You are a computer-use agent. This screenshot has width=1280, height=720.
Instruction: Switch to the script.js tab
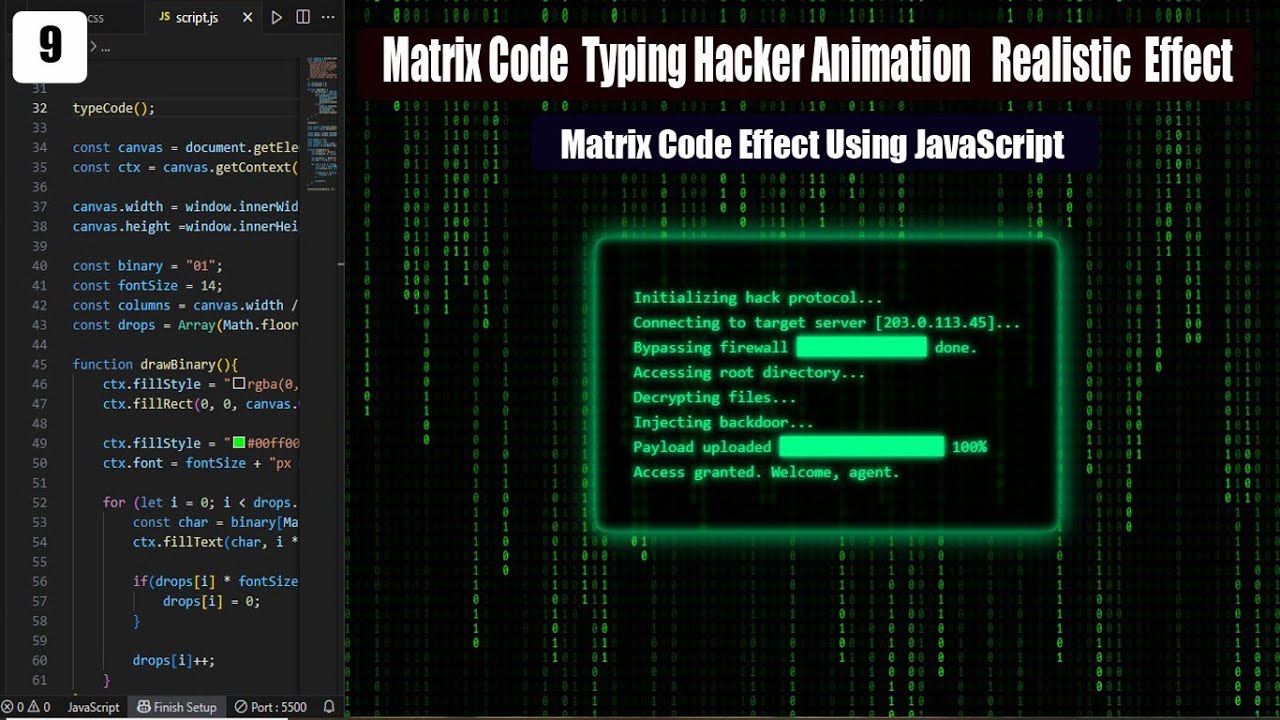[196, 18]
